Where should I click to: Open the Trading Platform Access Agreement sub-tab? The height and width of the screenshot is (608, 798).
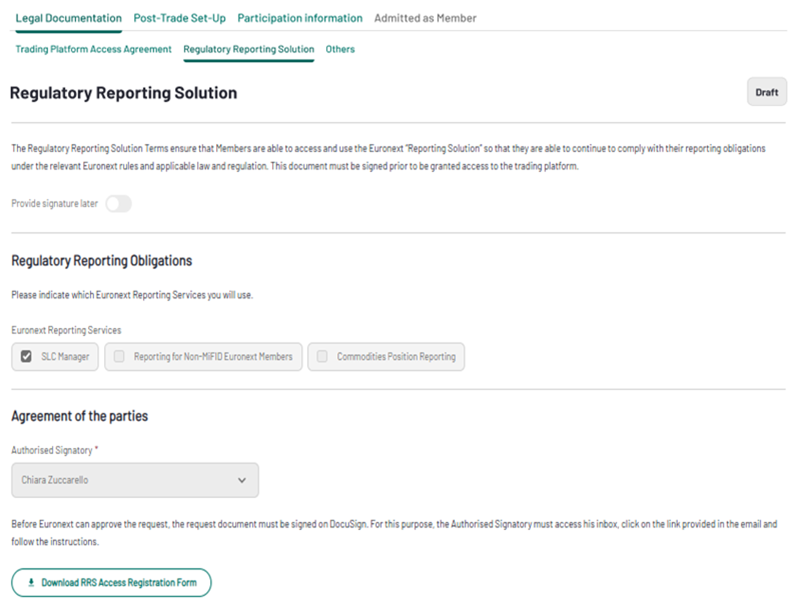pyautogui.click(x=93, y=49)
